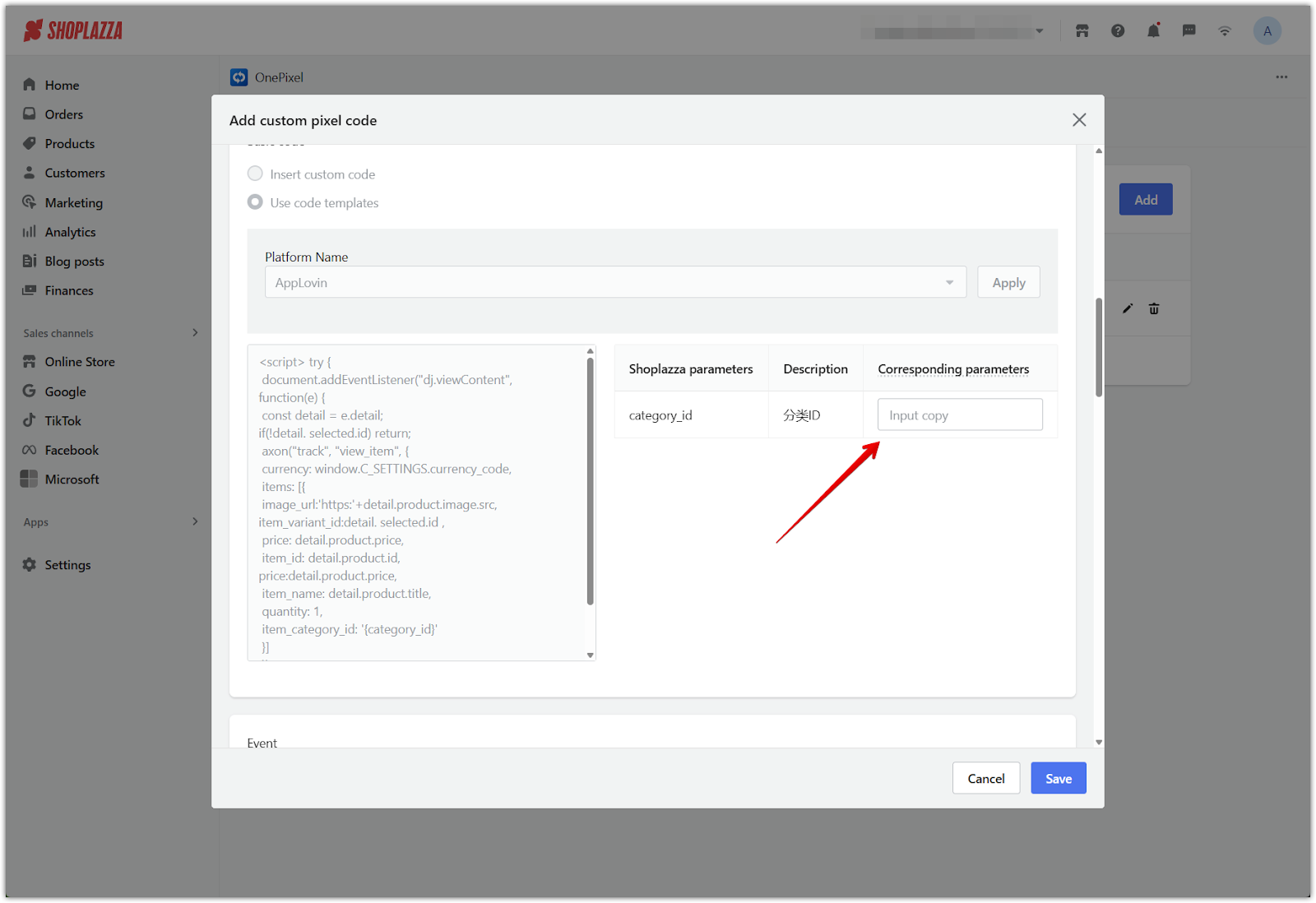Click the Event section heading

262,743
